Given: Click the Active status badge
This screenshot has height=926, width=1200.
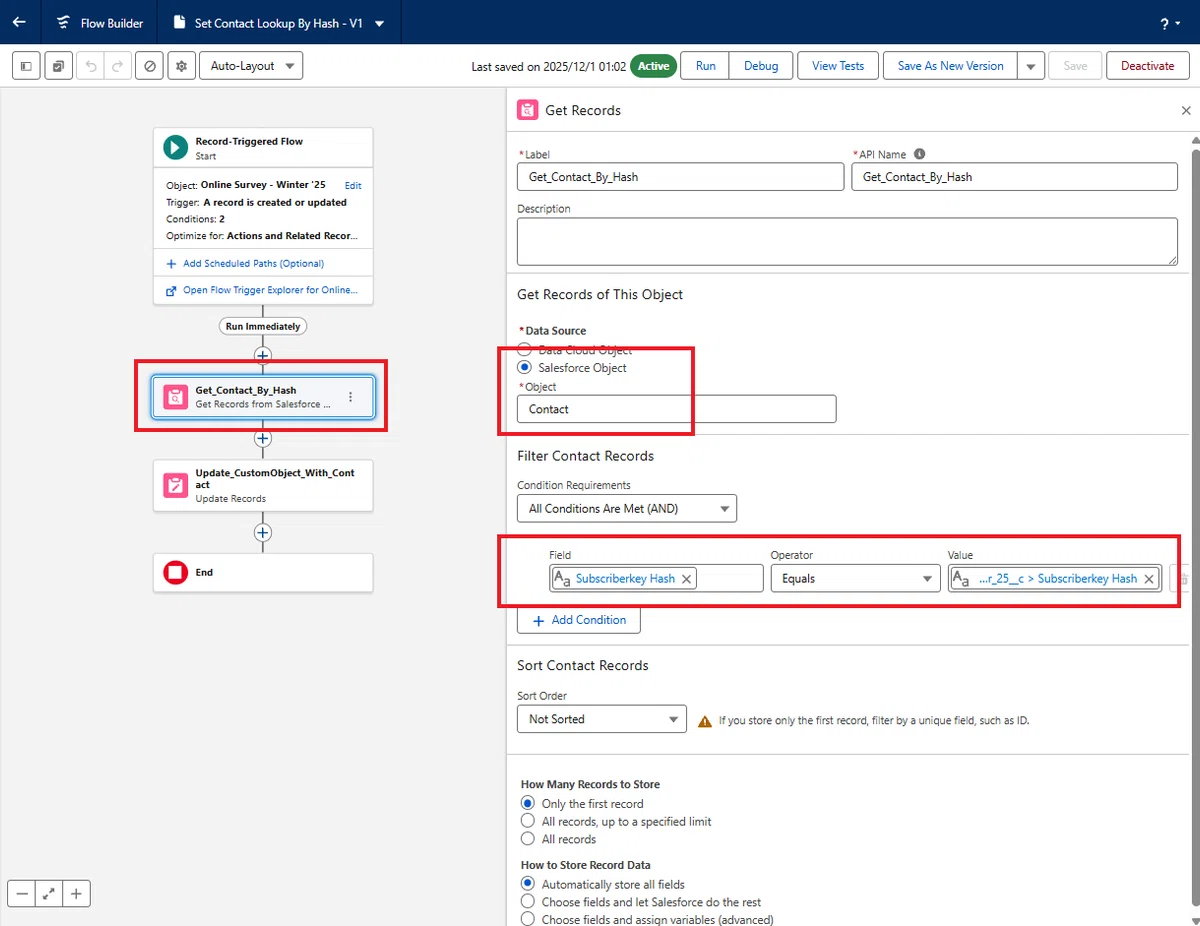Looking at the screenshot, I should pyautogui.click(x=654, y=66).
